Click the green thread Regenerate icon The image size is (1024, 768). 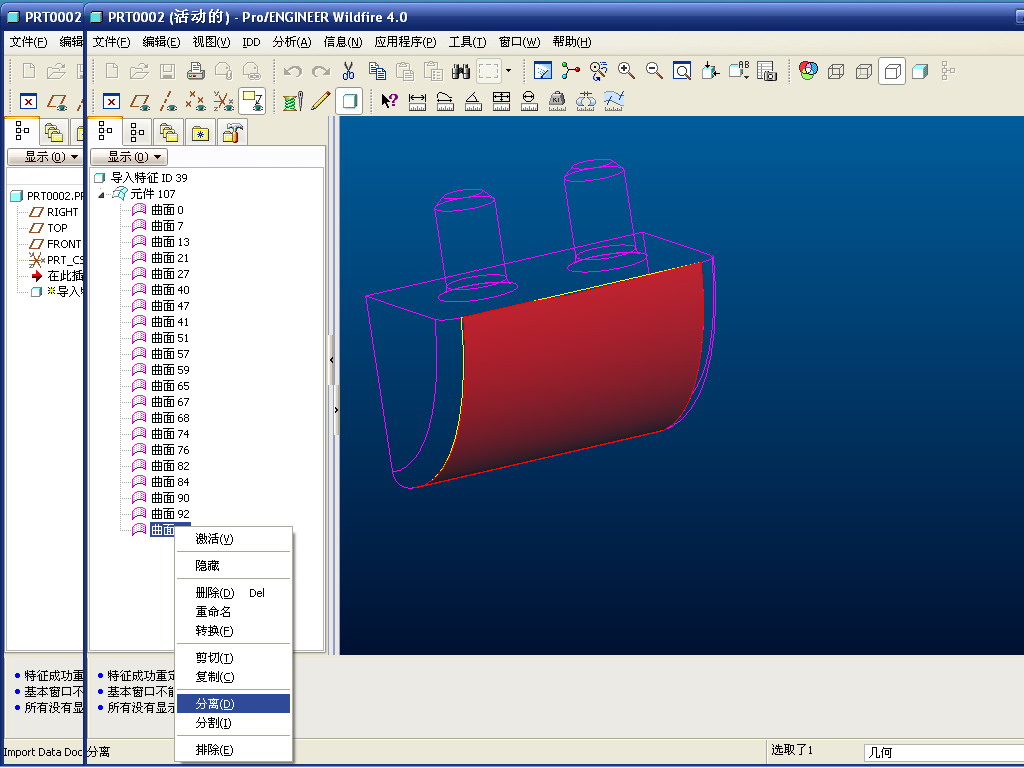(293, 101)
